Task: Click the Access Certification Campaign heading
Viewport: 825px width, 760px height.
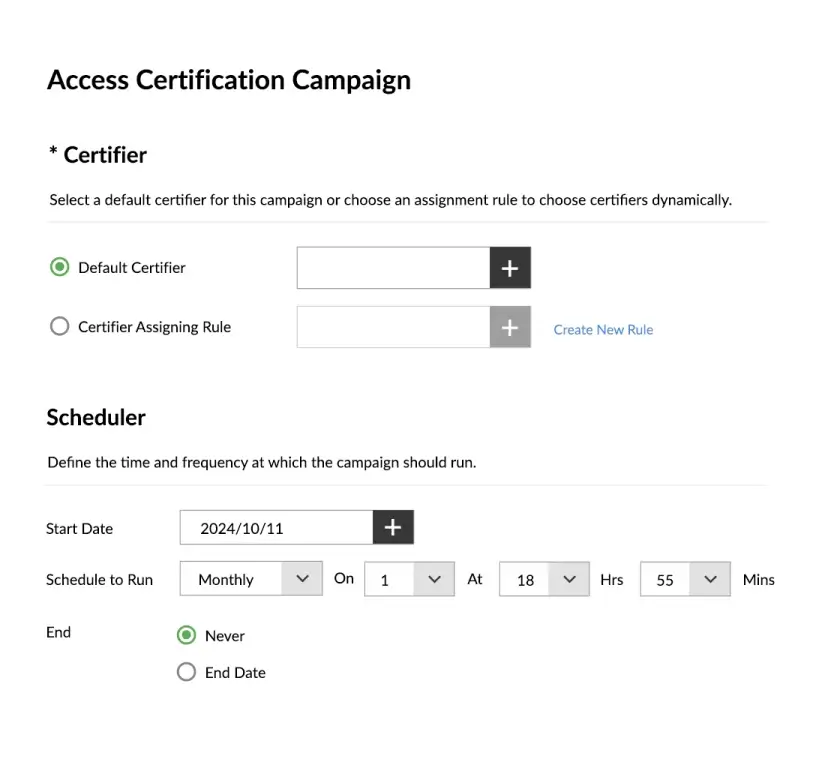Action: (x=228, y=80)
